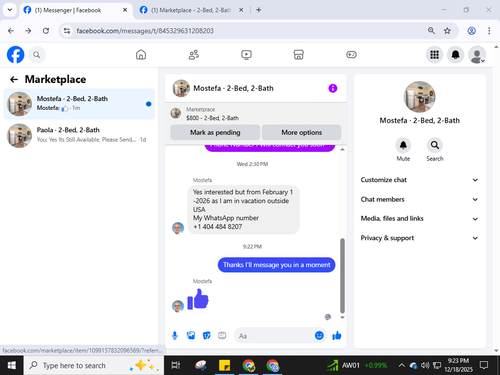500x375 pixels.
Task: Click the Mark as pending button
Action: [x=215, y=132]
